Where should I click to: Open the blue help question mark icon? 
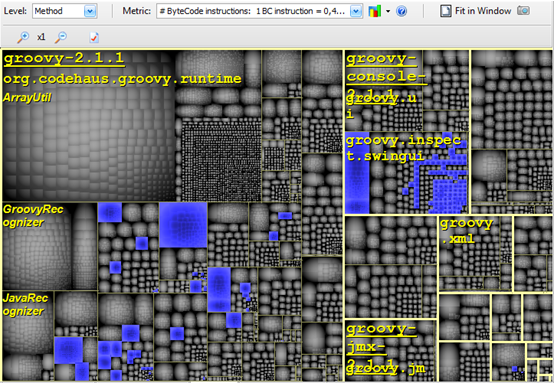pos(401,11)
